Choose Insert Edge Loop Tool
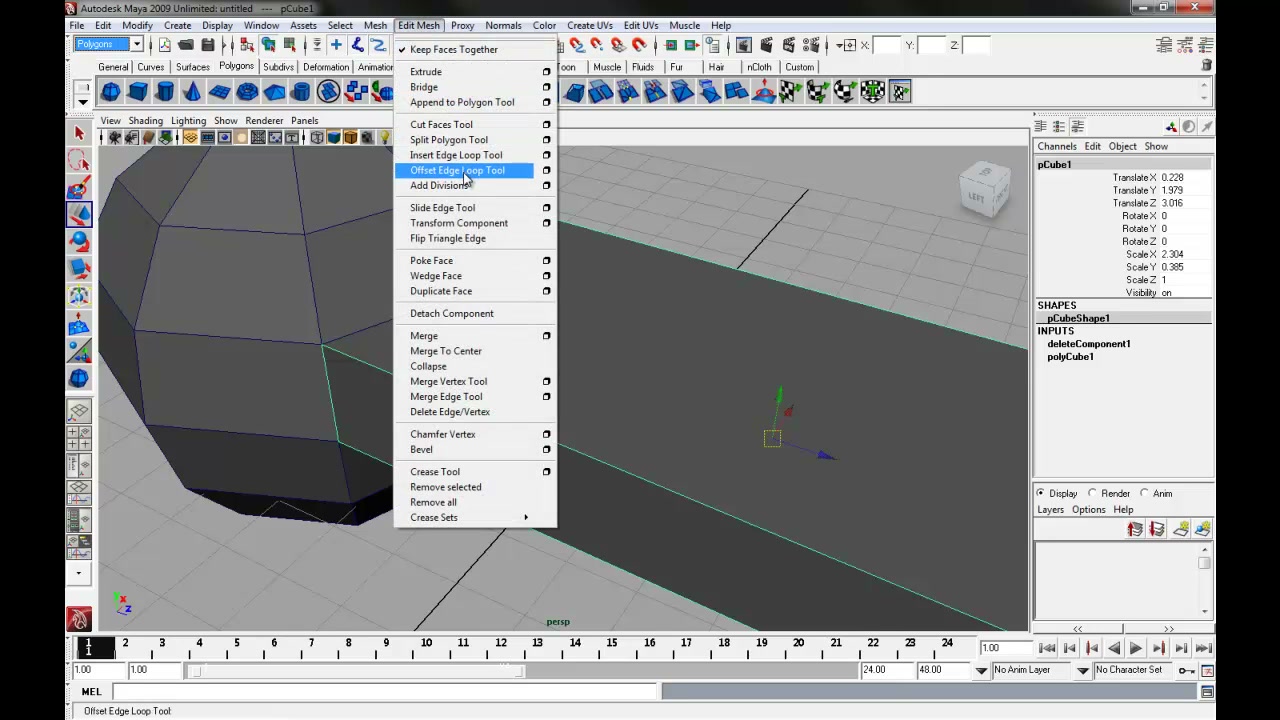This screenshot has height=720, width=1280. 456,155
